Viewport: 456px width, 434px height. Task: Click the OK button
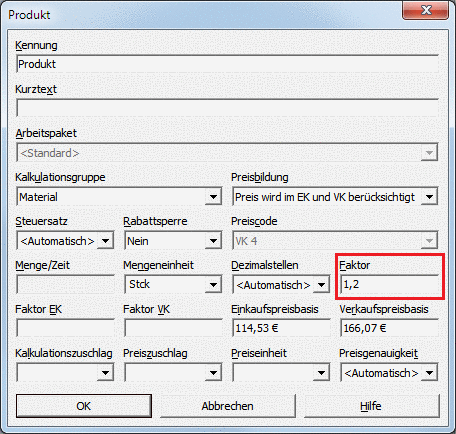(x=84, y=406)
